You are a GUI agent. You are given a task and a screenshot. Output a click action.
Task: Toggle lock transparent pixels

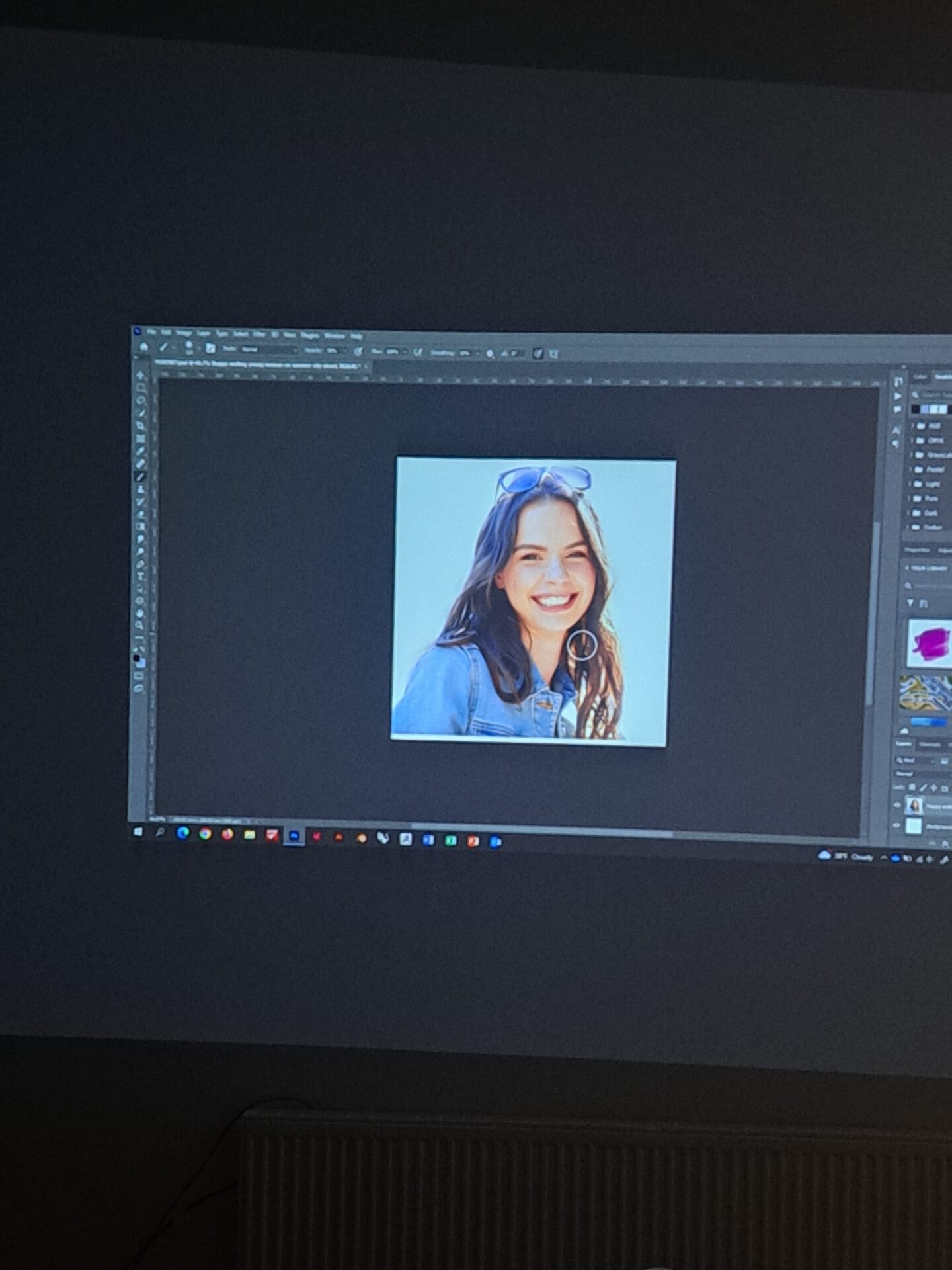tap(912, 787)
